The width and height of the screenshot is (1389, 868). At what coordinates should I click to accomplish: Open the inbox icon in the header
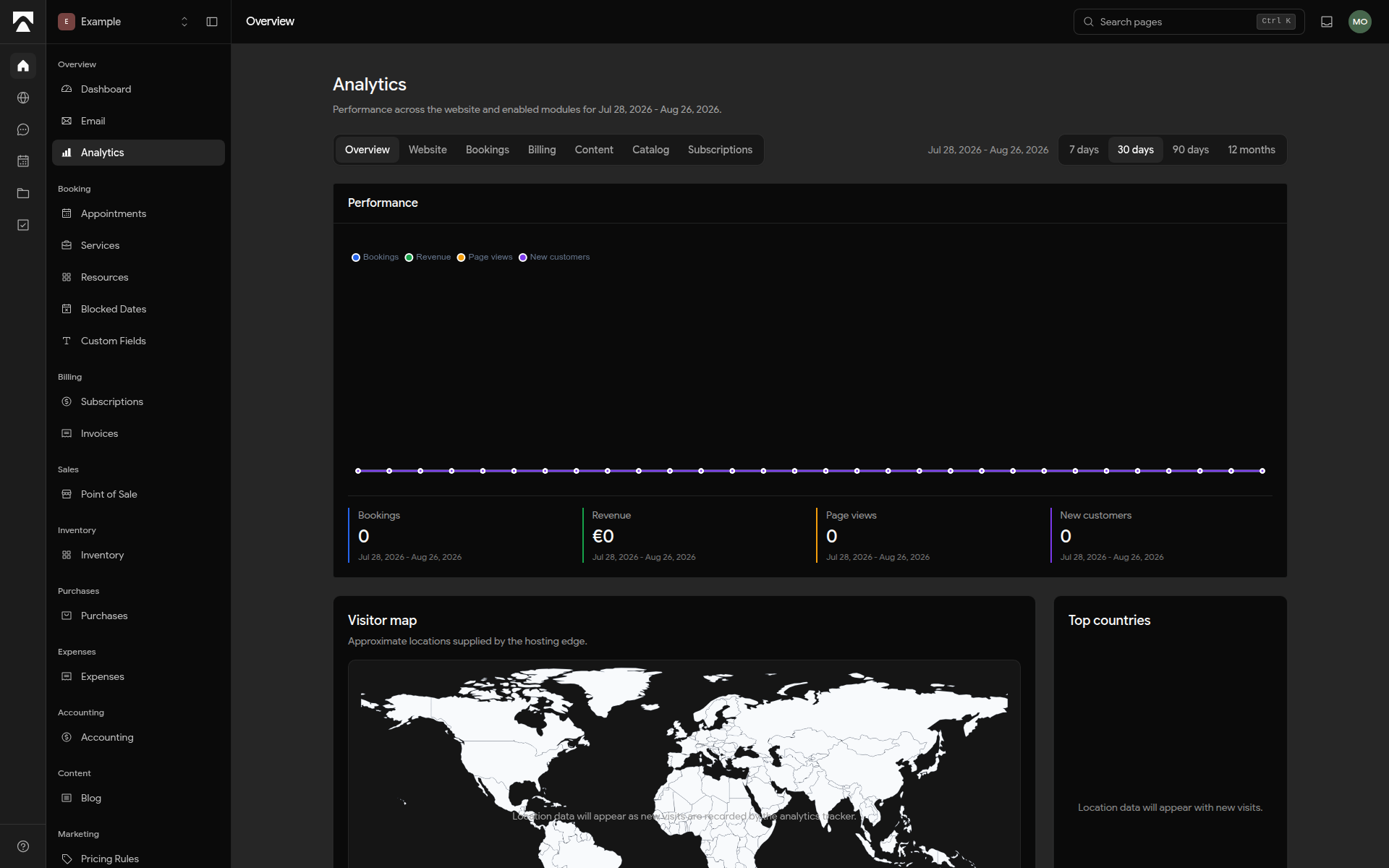click(1327, 22)
